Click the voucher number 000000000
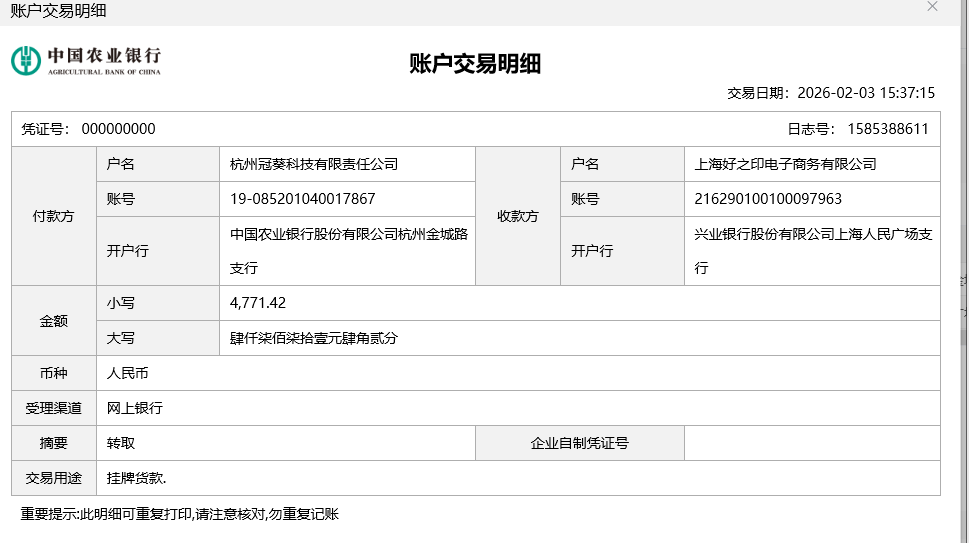The height and width of the screenshot is (543, 969). (x=118, y=129)
